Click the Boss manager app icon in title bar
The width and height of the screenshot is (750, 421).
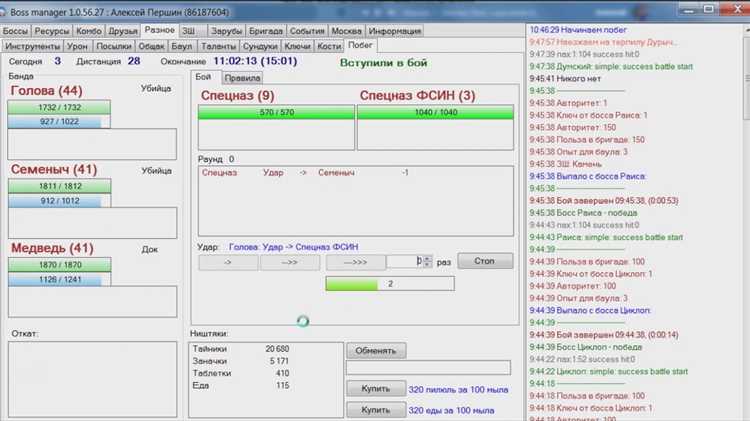tap(8, 8)
